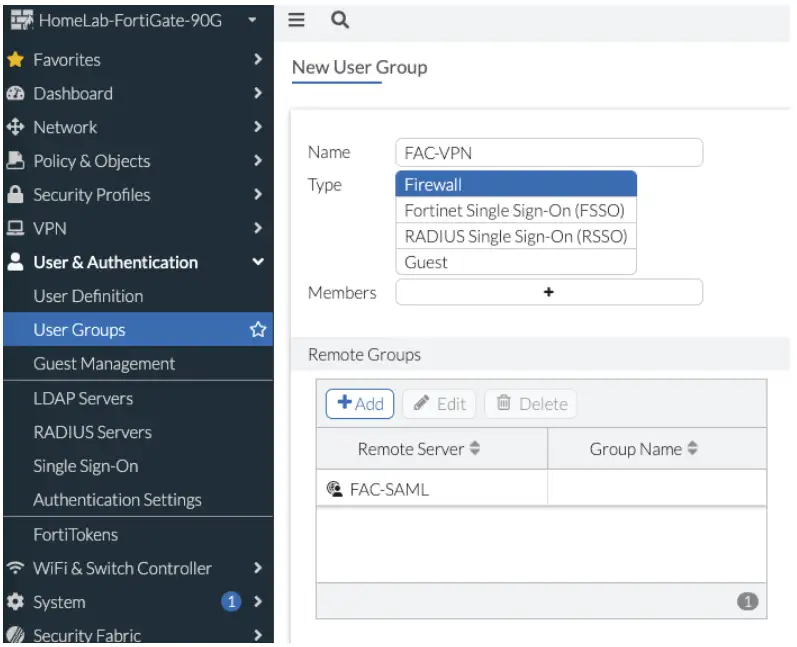Click Add button in Remote Groups
This screenshot has width=797, height=647.
click(360, 404)
